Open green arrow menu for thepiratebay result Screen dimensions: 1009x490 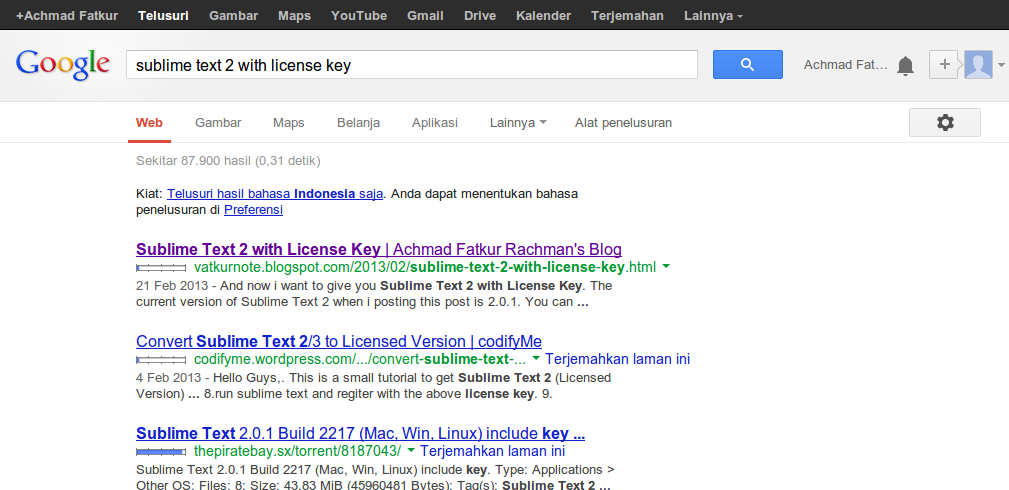click(411, 450)
